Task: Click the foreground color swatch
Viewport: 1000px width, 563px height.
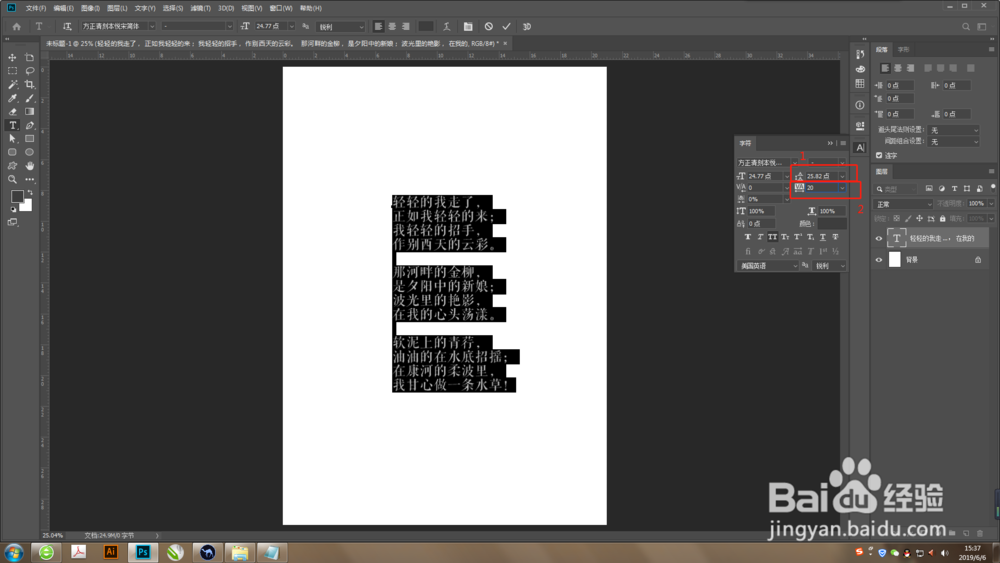Action: pos(17,196)
